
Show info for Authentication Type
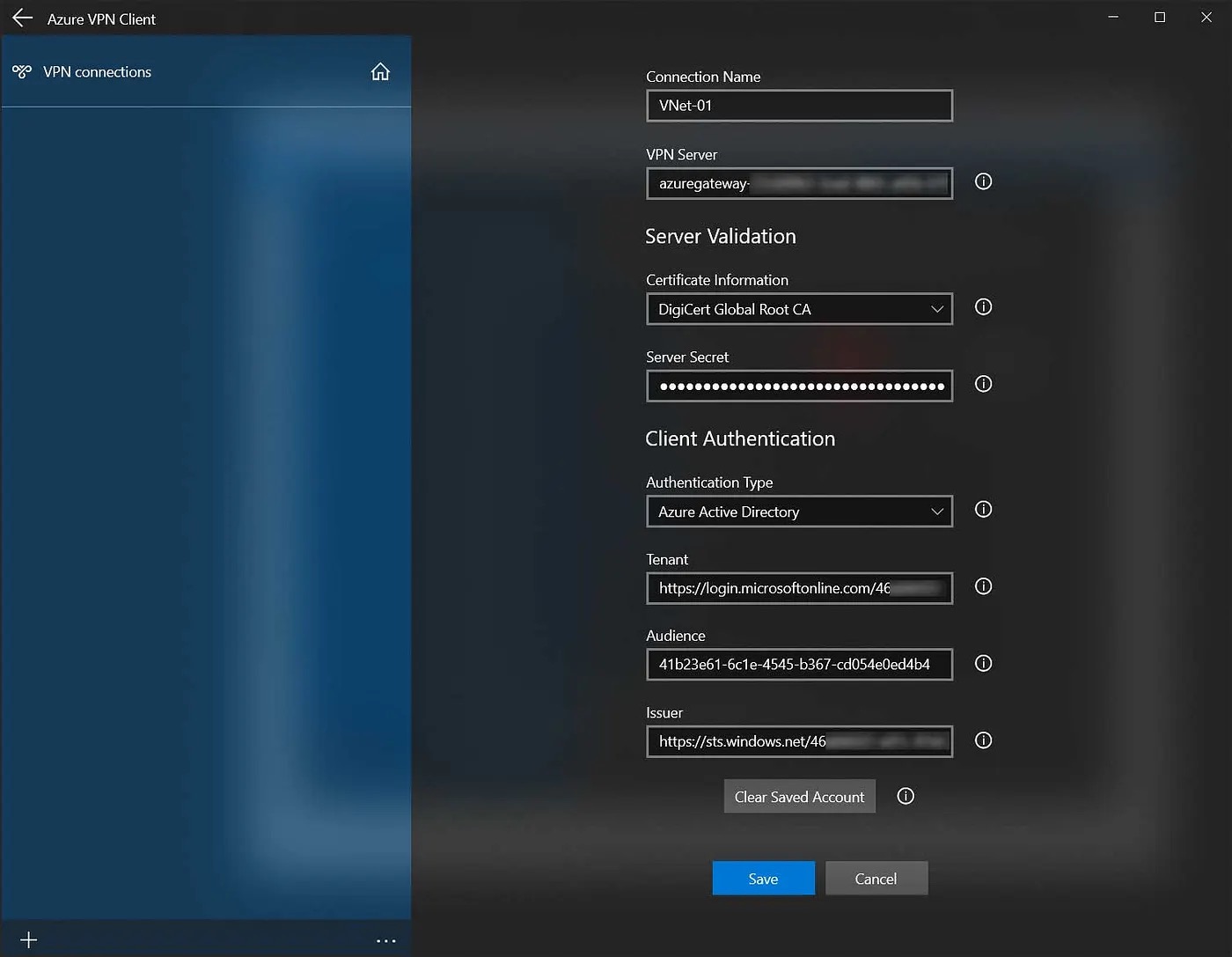[x=983, y=509]
